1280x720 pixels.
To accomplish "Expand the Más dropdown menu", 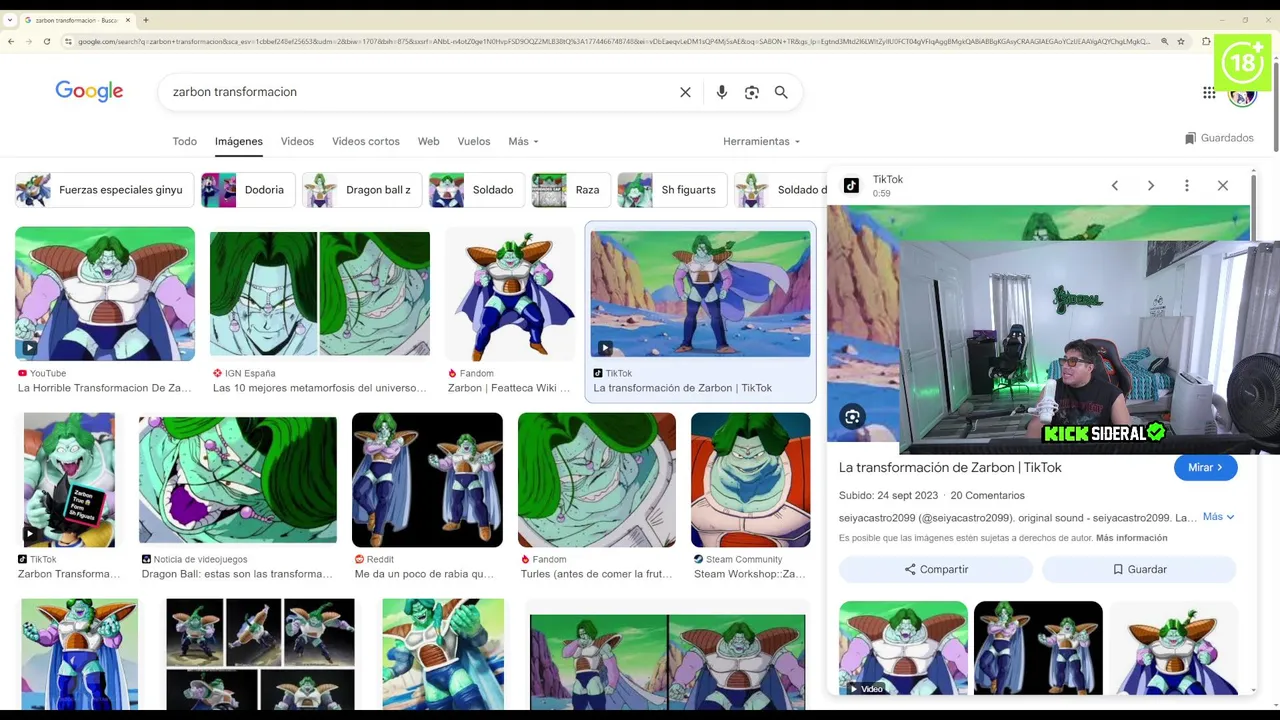I will [x=523, y=141].
